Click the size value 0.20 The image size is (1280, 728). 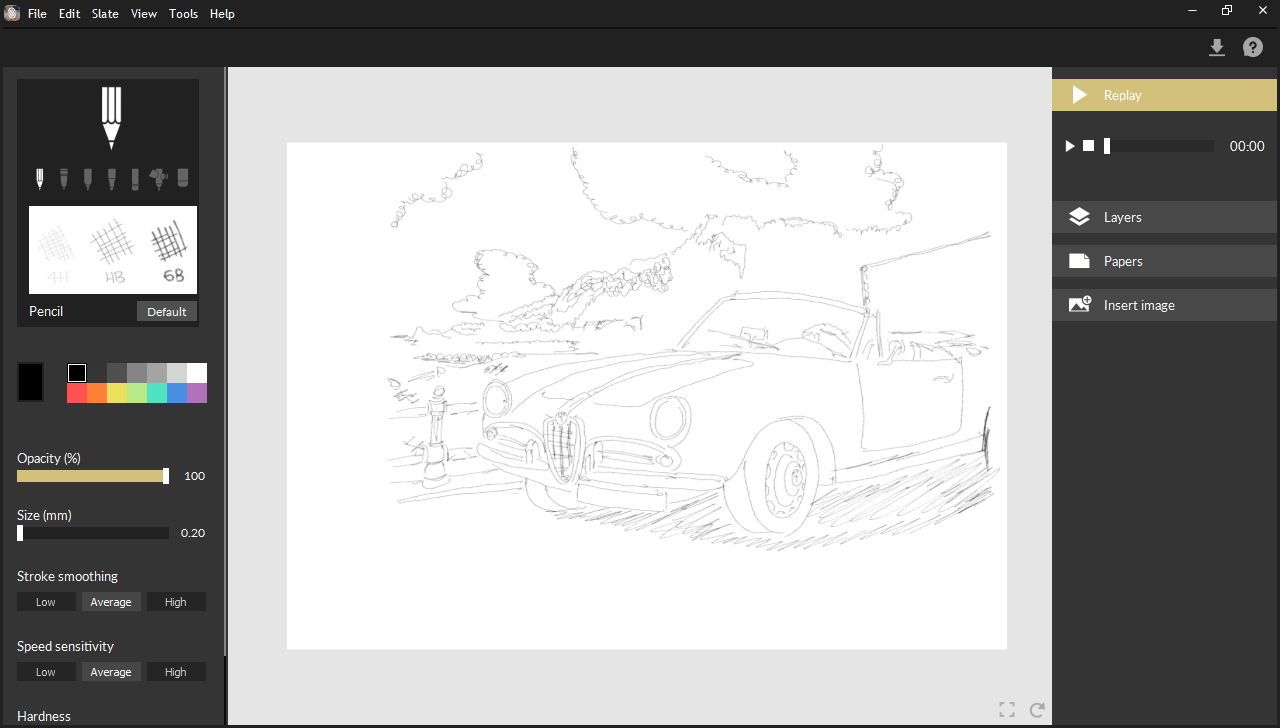tap(193, 533)
